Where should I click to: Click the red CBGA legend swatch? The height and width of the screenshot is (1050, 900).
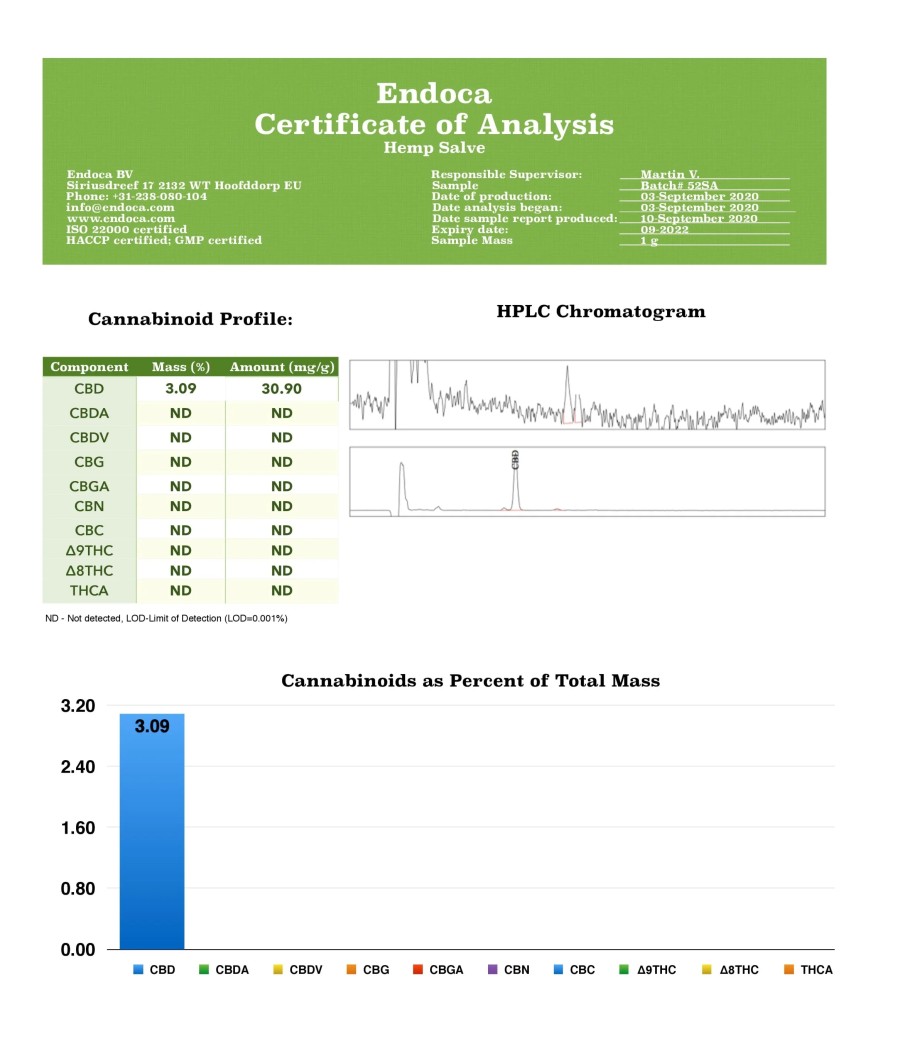418,970
